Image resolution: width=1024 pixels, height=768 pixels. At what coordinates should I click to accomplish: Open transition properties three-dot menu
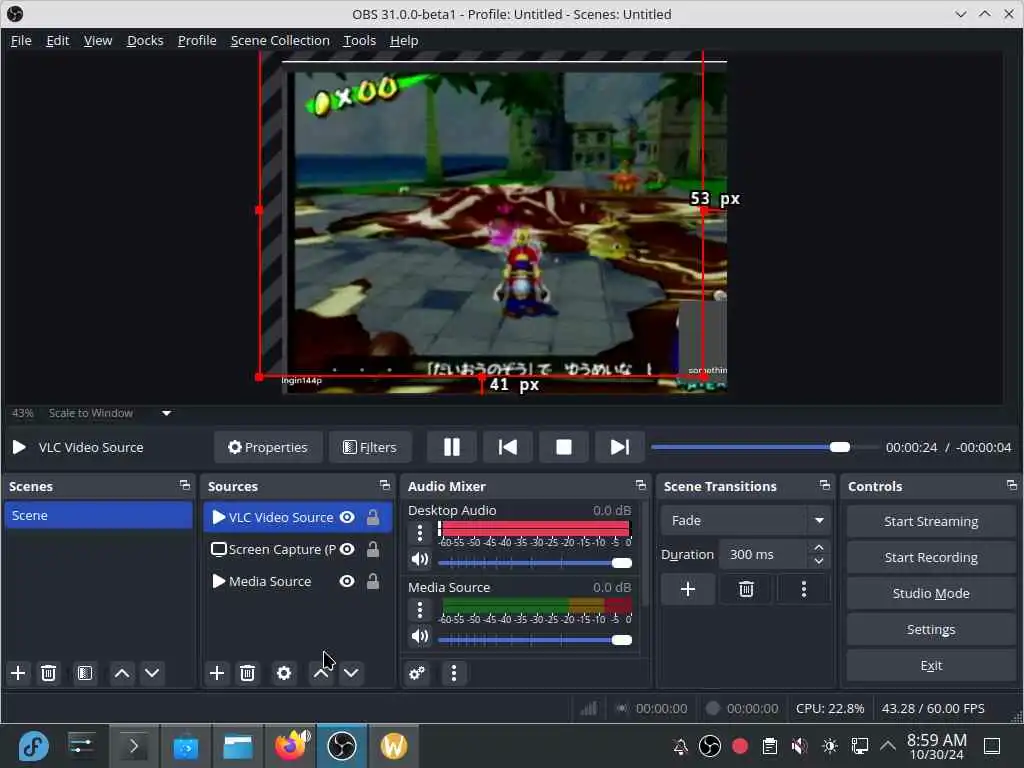pyautogui.click(x=803, y=590)
